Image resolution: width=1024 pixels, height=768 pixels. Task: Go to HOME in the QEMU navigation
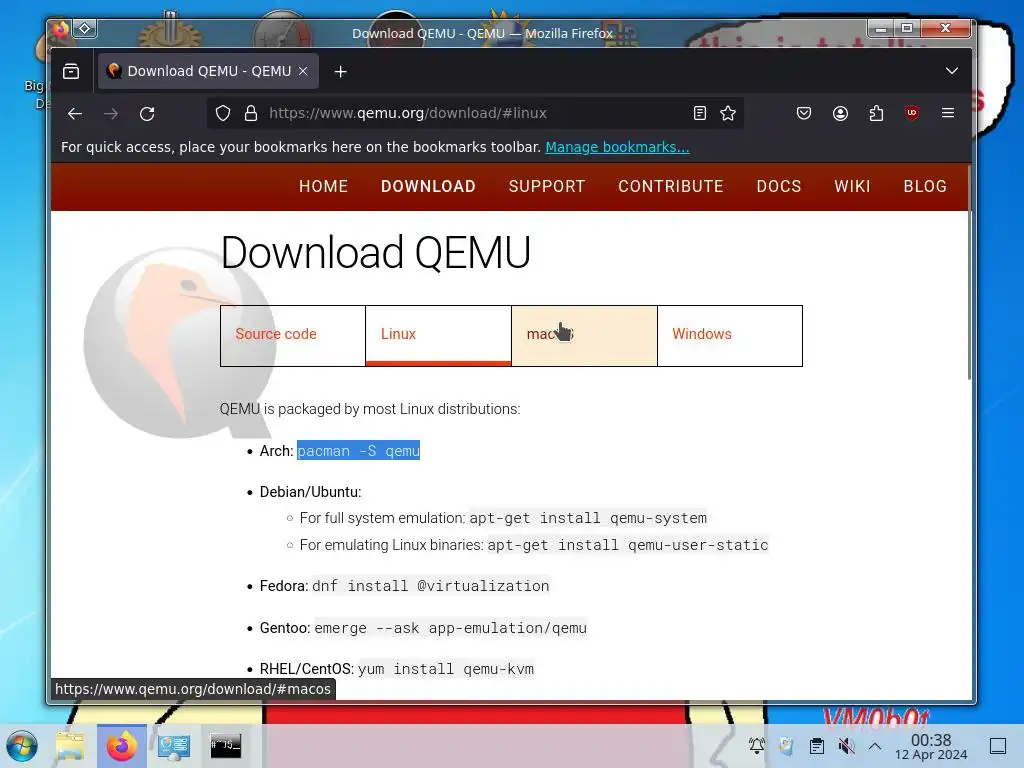[x=323, y=187]
